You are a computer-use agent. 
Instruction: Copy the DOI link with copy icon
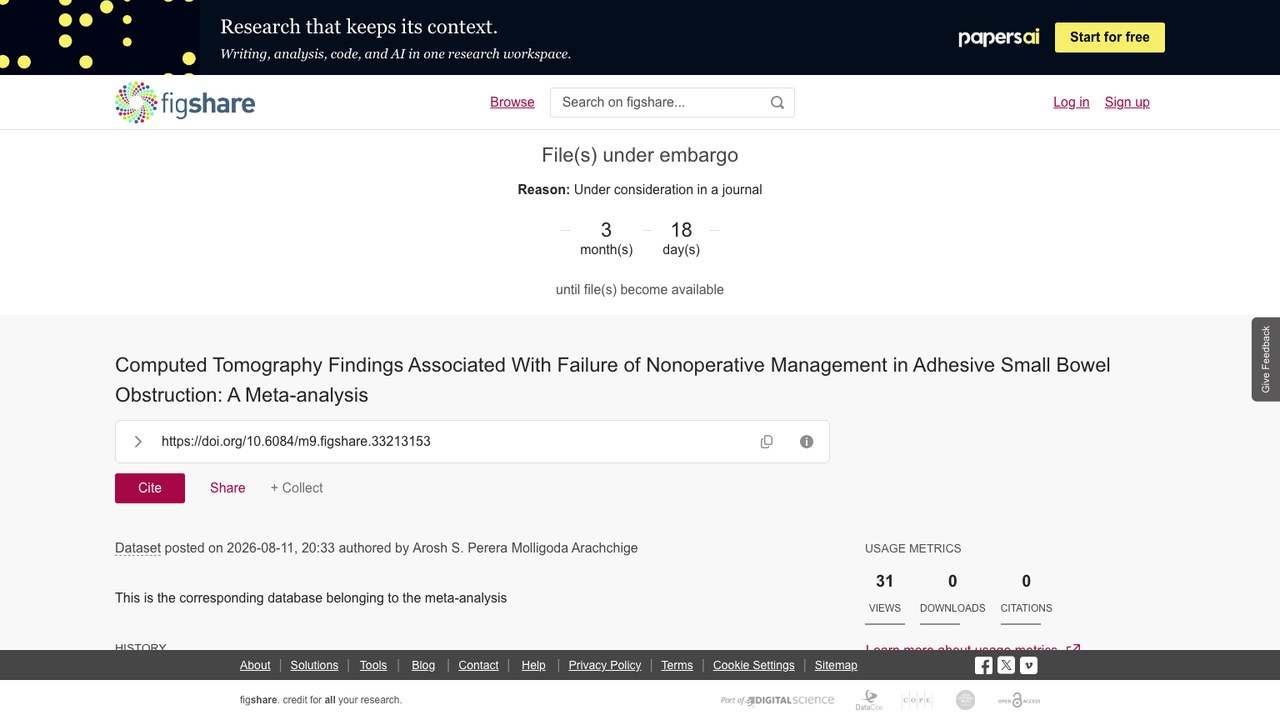767,441
